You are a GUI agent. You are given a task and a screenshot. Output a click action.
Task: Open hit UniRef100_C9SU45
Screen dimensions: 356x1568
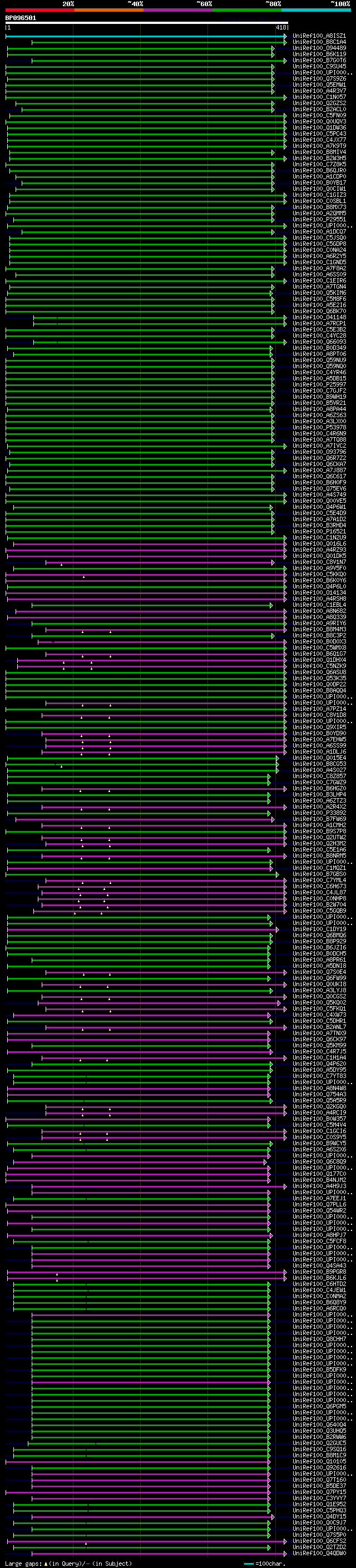319,66
